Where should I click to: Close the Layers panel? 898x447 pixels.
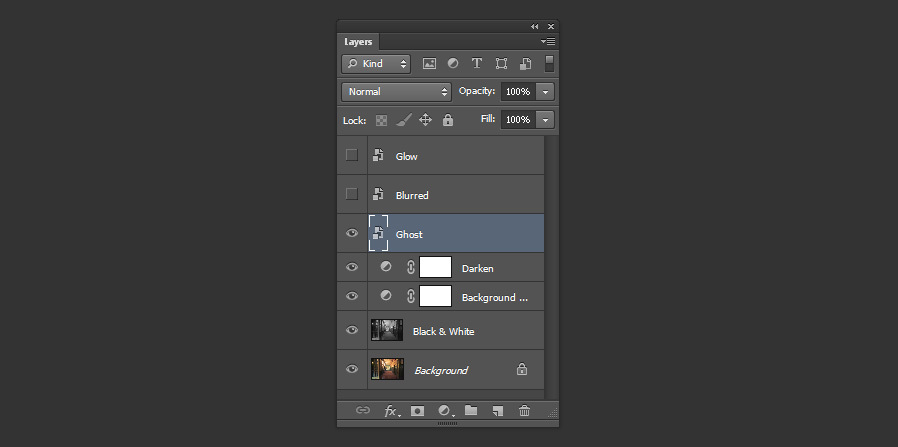tap(551, 26)
